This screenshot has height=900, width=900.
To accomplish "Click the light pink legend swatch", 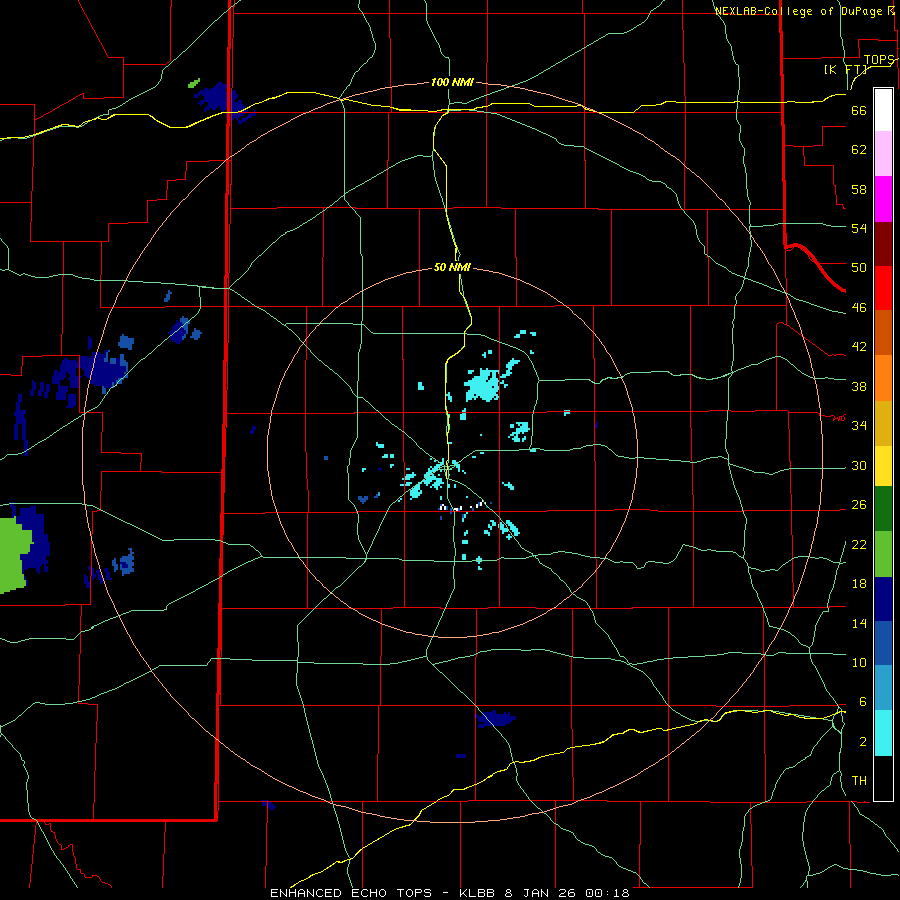I will (x=883, y=154).
